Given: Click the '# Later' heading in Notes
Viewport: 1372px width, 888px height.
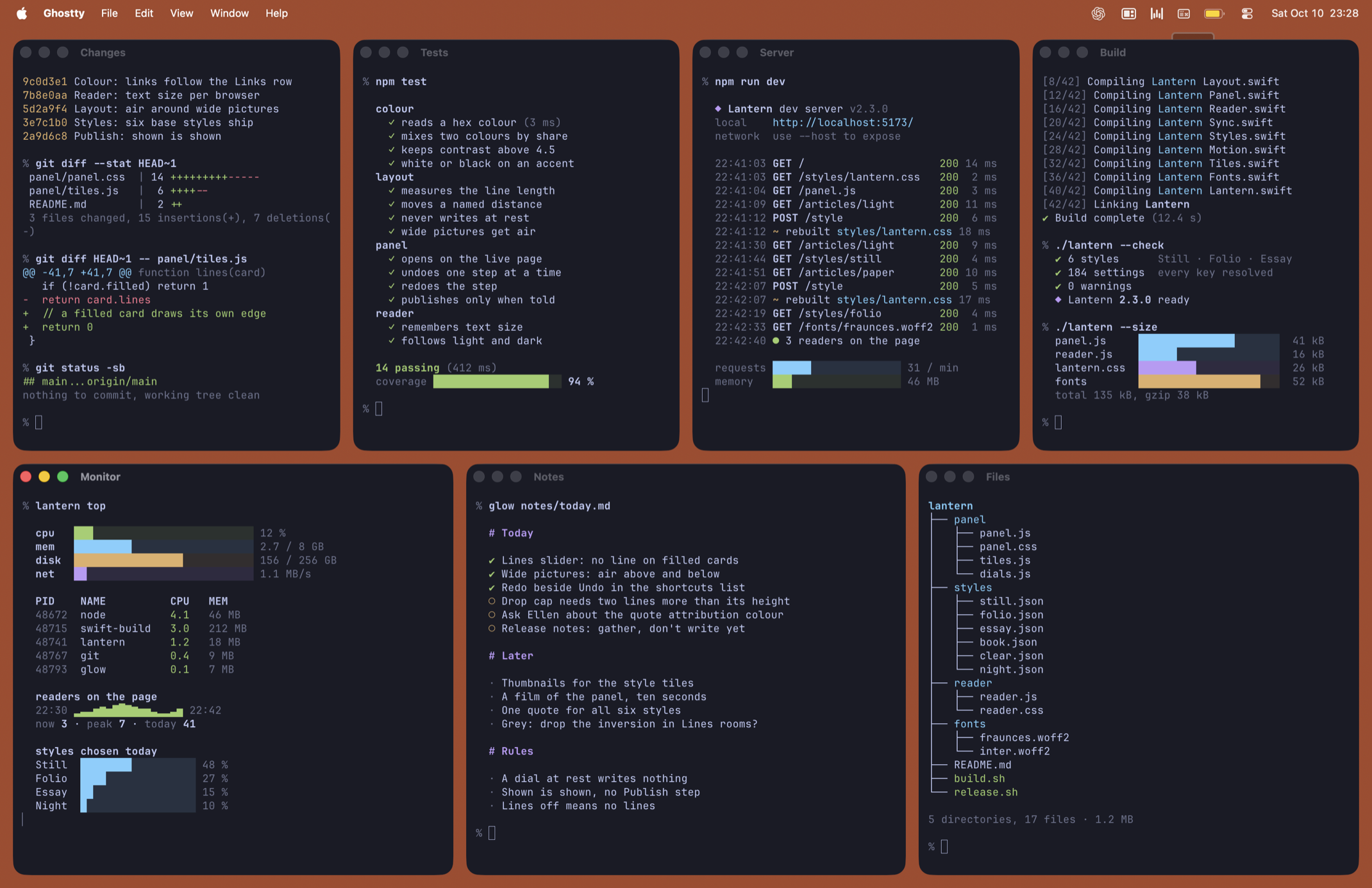Looking at the screenshot, I should click(x=511, y=655).
